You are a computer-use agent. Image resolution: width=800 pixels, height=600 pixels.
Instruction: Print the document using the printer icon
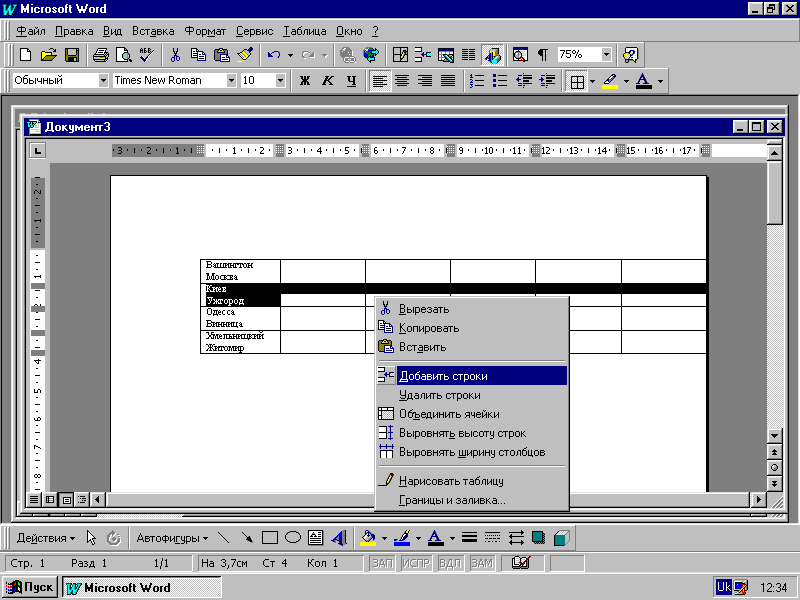pos(101,55)
